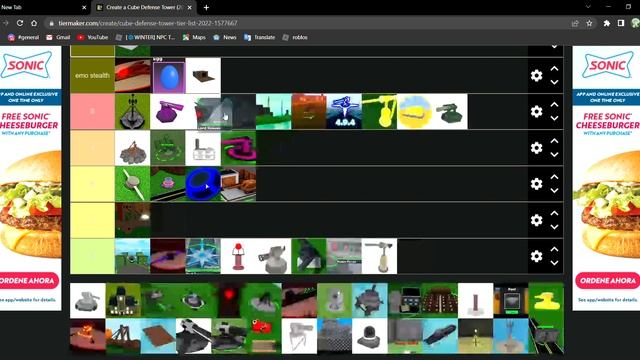Close the New Tab browser tab

[84, 7]
